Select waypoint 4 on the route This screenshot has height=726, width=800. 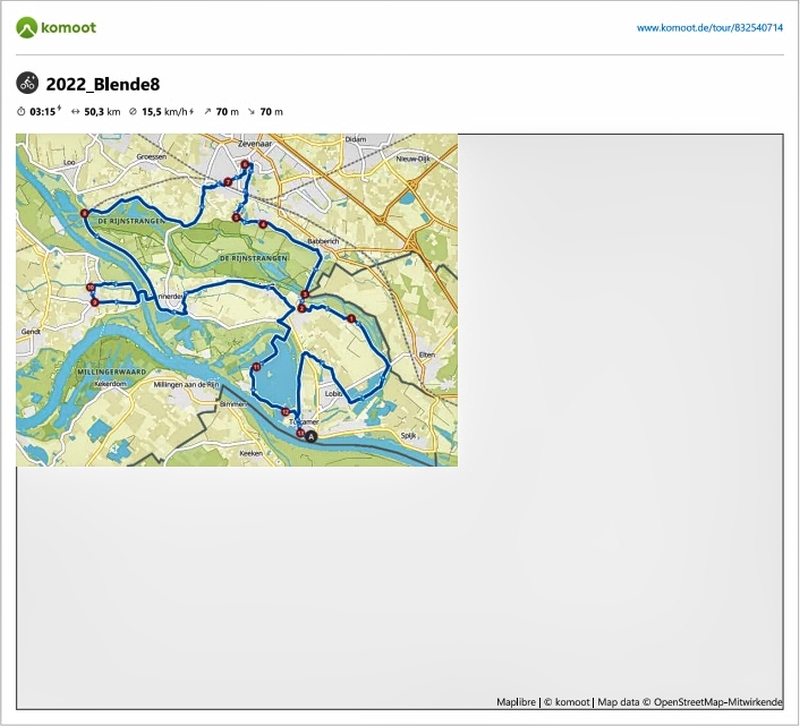[262, 224]
